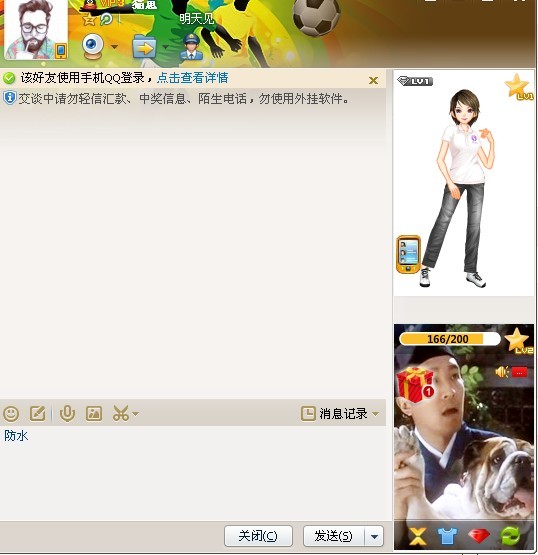The height and width of the screenshot is (555, 538).
Task: Open the emoji smiley picker
Action: (11, 413)
